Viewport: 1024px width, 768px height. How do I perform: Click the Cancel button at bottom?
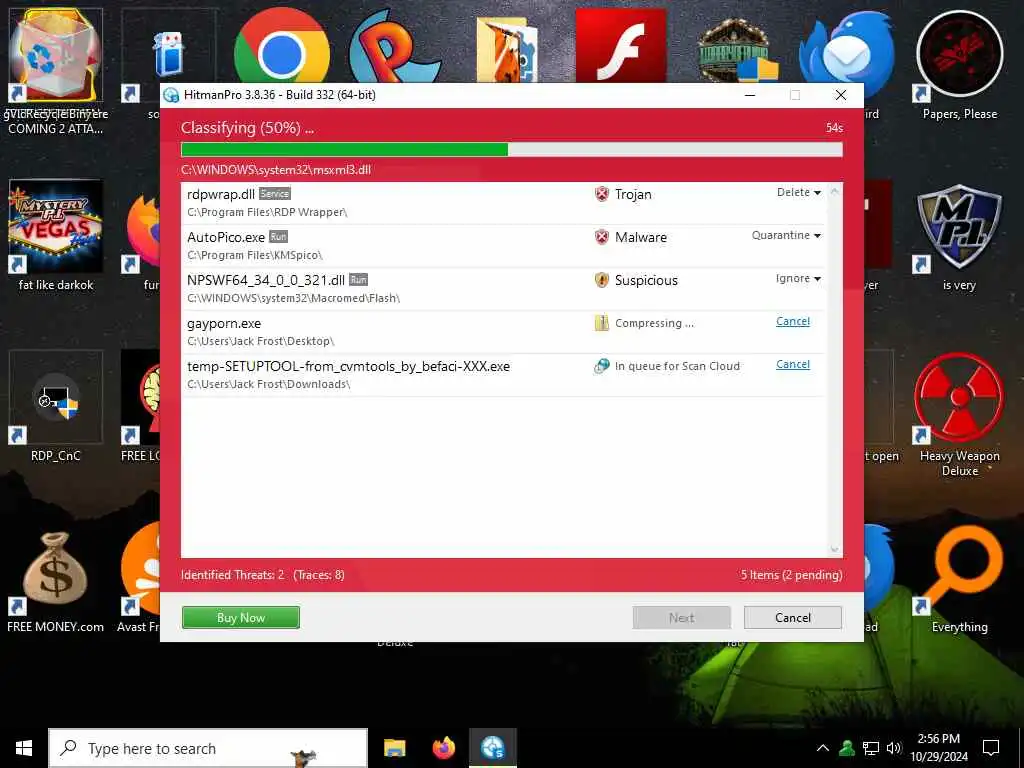pos(793,617)
